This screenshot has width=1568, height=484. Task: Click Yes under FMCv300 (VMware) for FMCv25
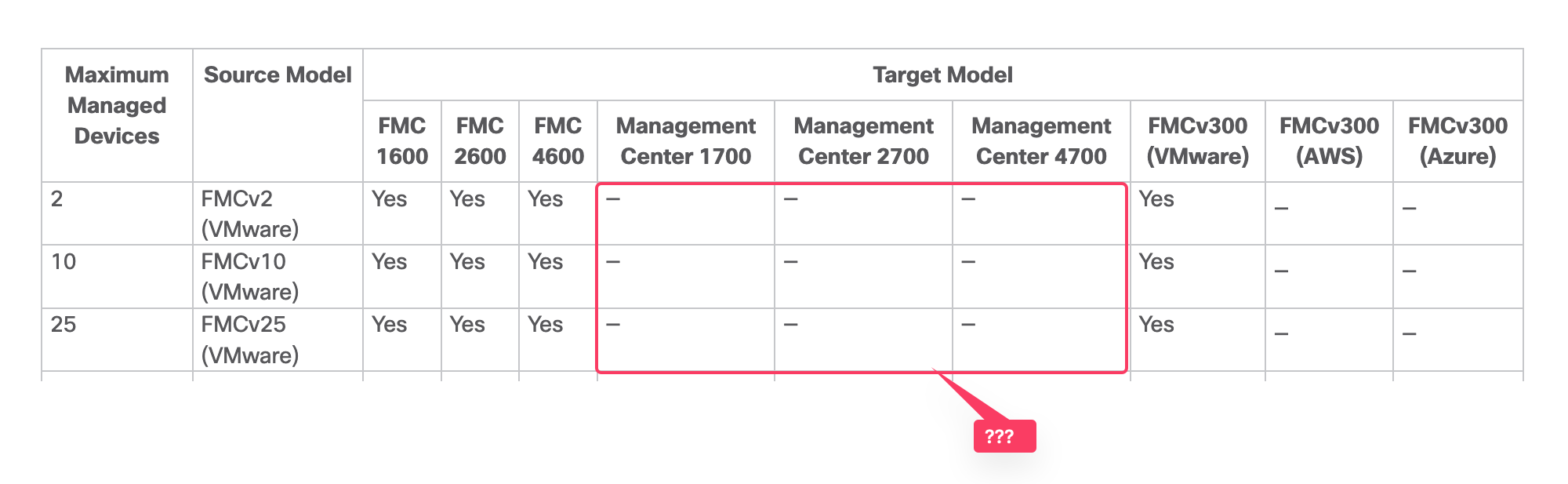(1156, 324)
